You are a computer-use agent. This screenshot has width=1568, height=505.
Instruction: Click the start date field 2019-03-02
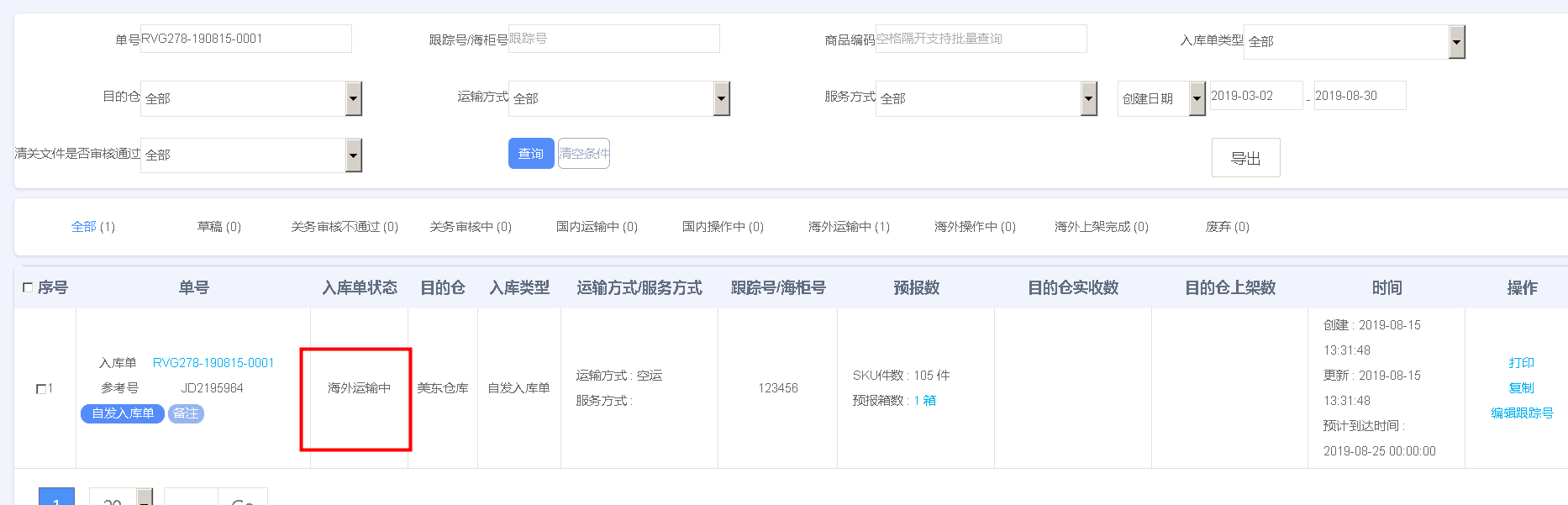click(x=1255, y=96)
